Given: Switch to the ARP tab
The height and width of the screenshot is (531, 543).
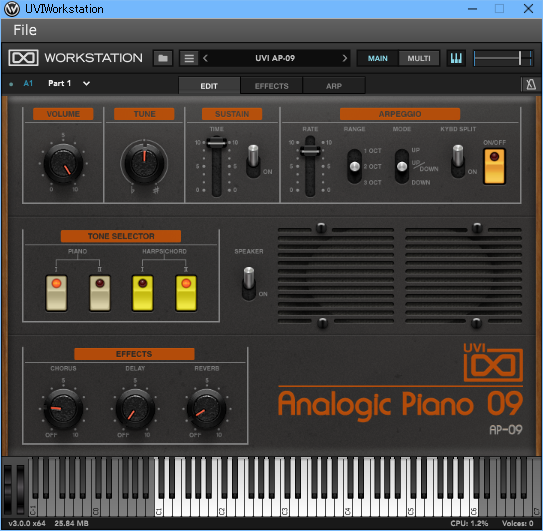Looking at the screenshot, I should tap(334, 86).
